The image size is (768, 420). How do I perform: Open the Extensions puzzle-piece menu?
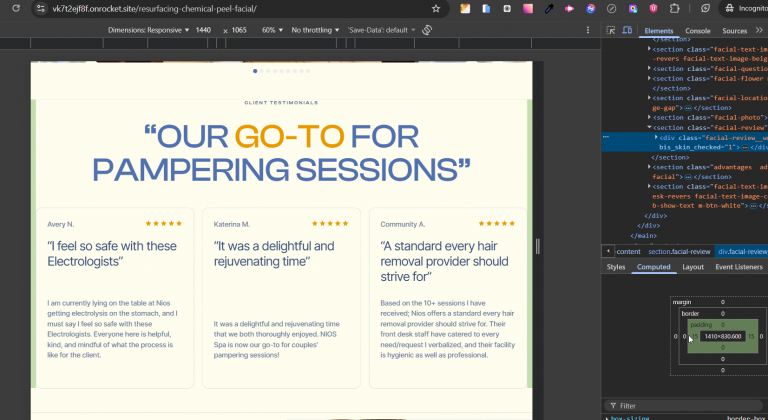click(674, 8)
